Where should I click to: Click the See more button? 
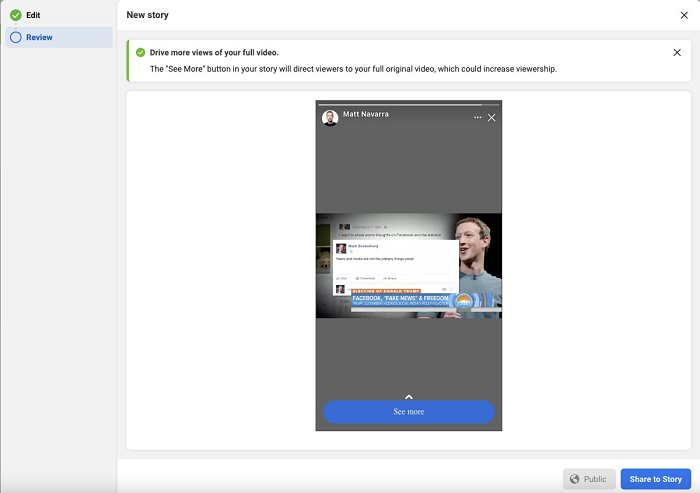click(408, 412)
